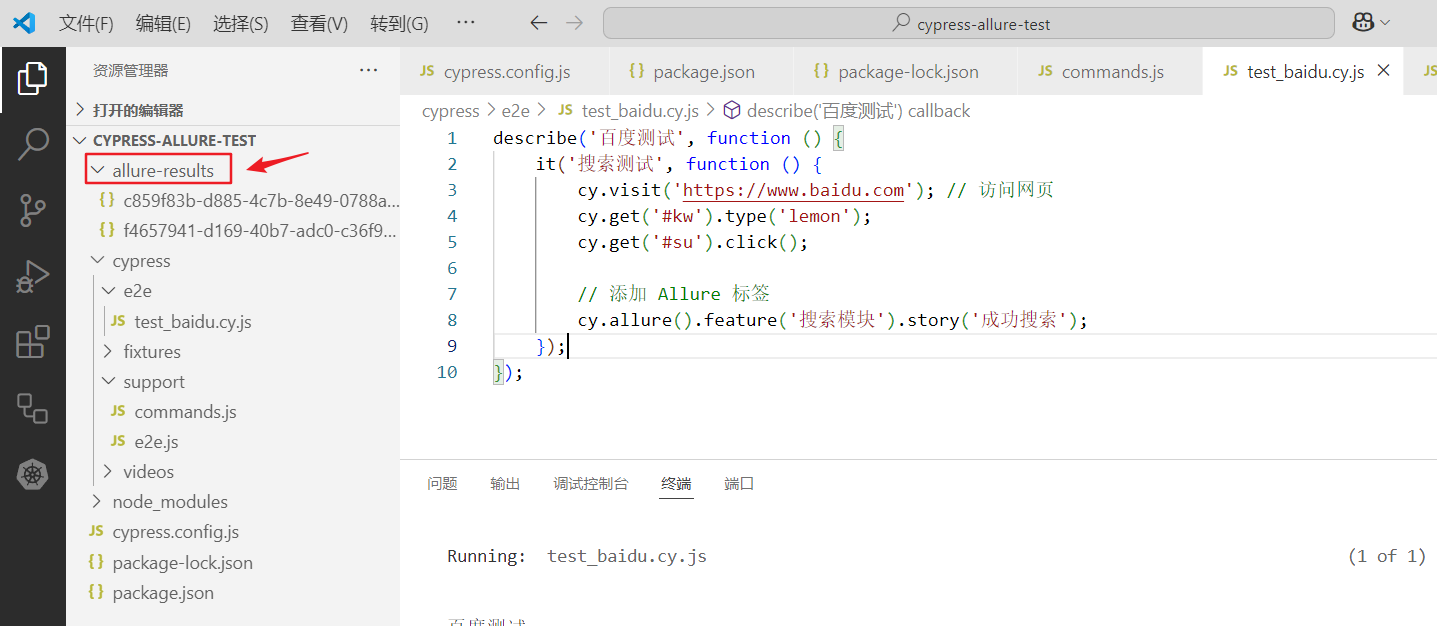Click the Copilot icon in title bar
Viewport: 1437px width, 626px height.
coord(1362,23)
